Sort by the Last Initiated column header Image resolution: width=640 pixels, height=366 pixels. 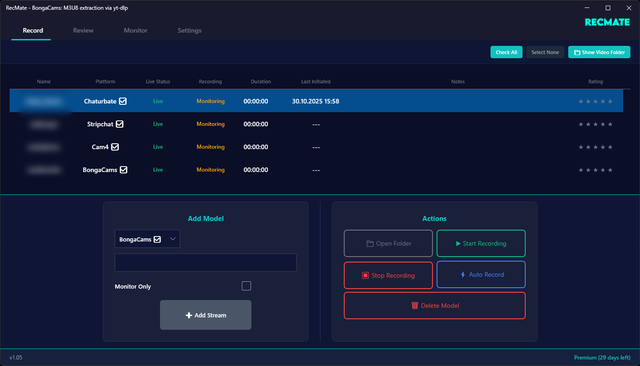pyautogui.click(x=316, y=82)
